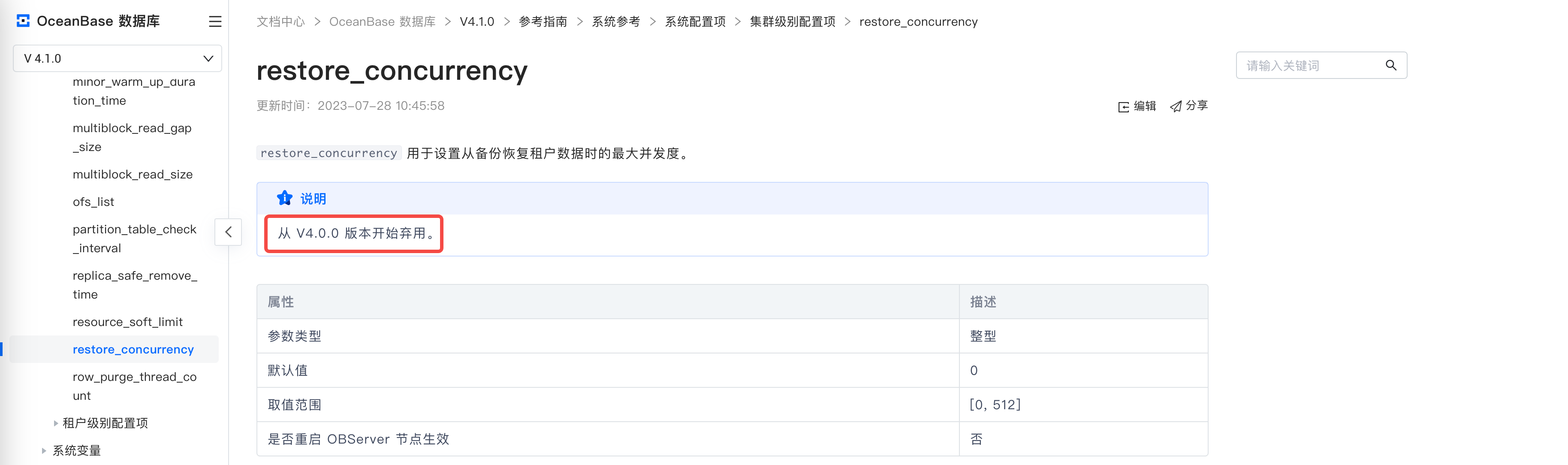This screenshot has width=1568, height=465.
Task: Go to V4.1.0 breadcrumb
Action: point(477,22)
